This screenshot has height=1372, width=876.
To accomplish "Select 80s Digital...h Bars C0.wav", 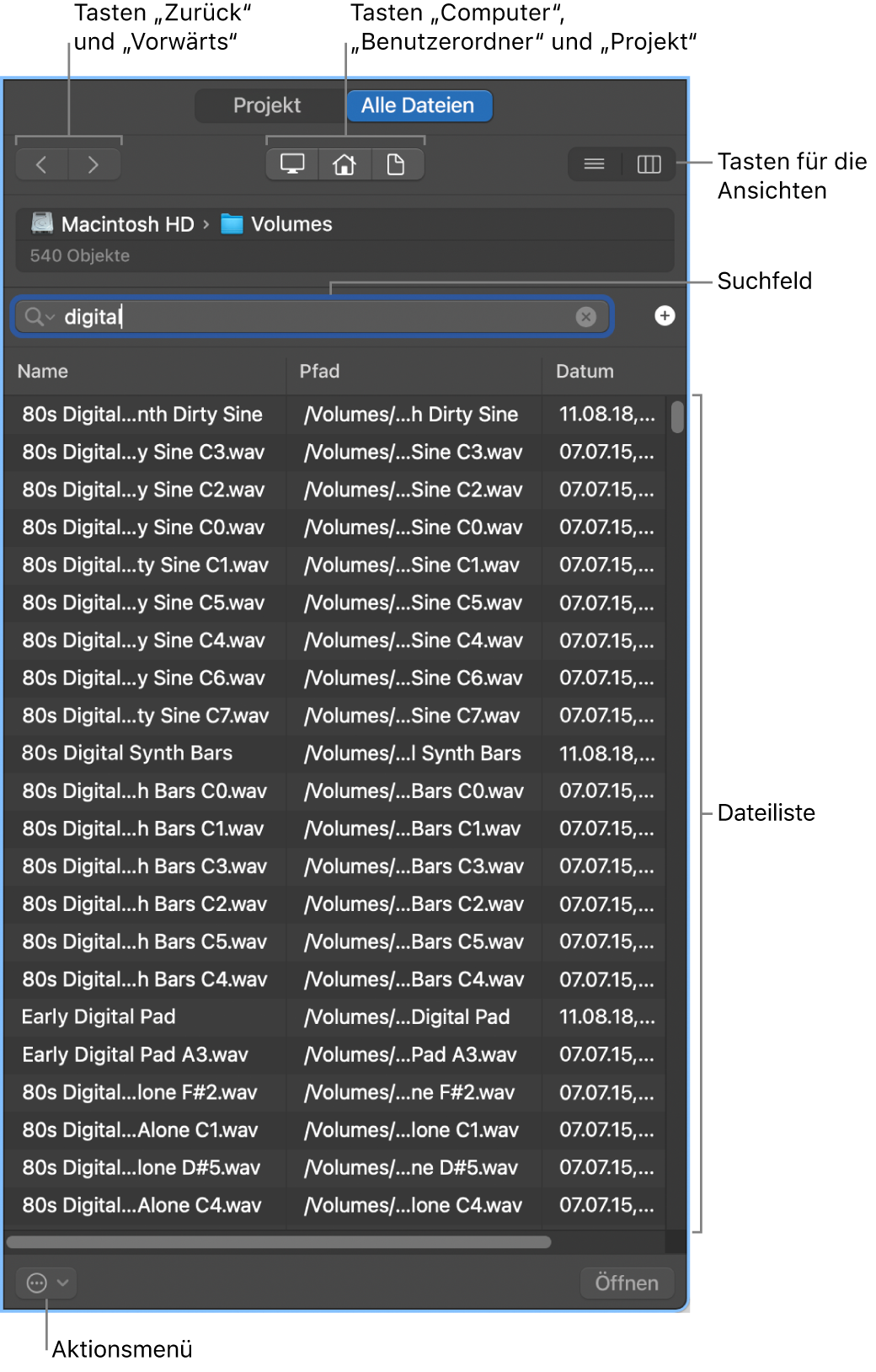I will click(x=334, y=791).
